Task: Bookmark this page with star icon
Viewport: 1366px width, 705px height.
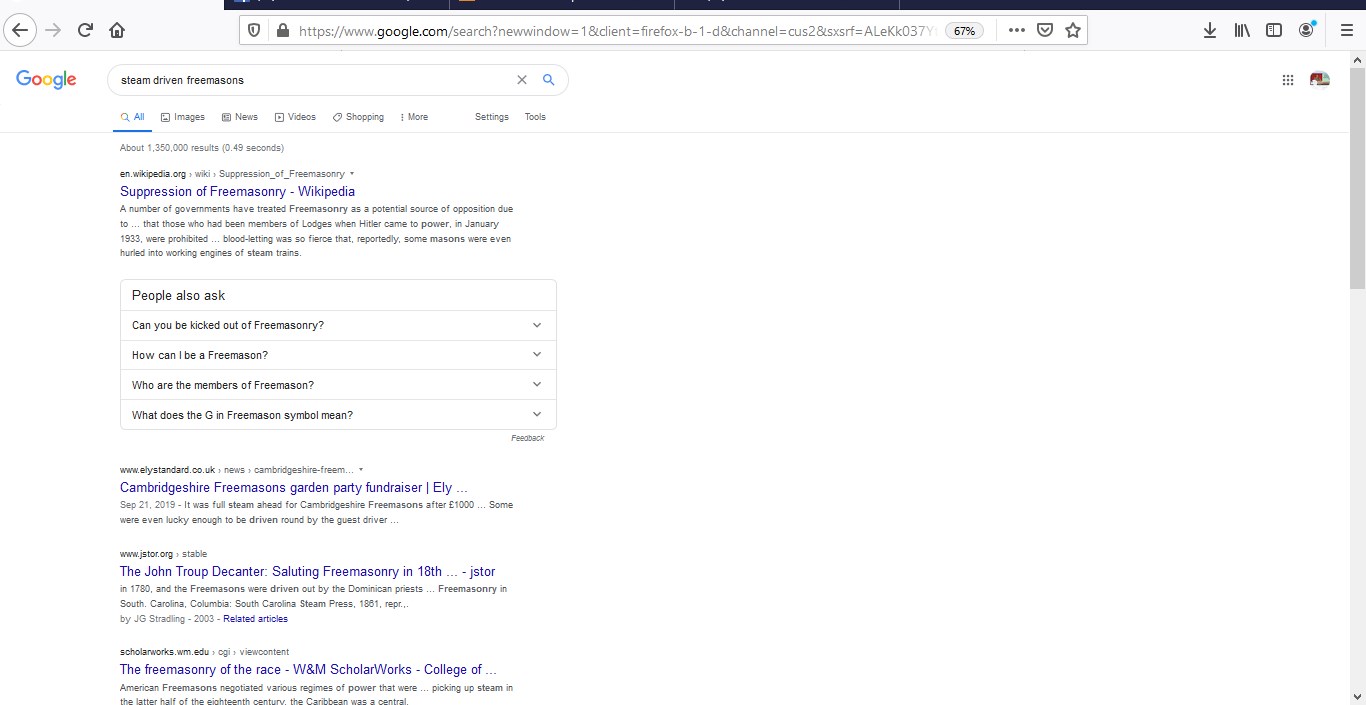Action: click(x=1073, y=30)
